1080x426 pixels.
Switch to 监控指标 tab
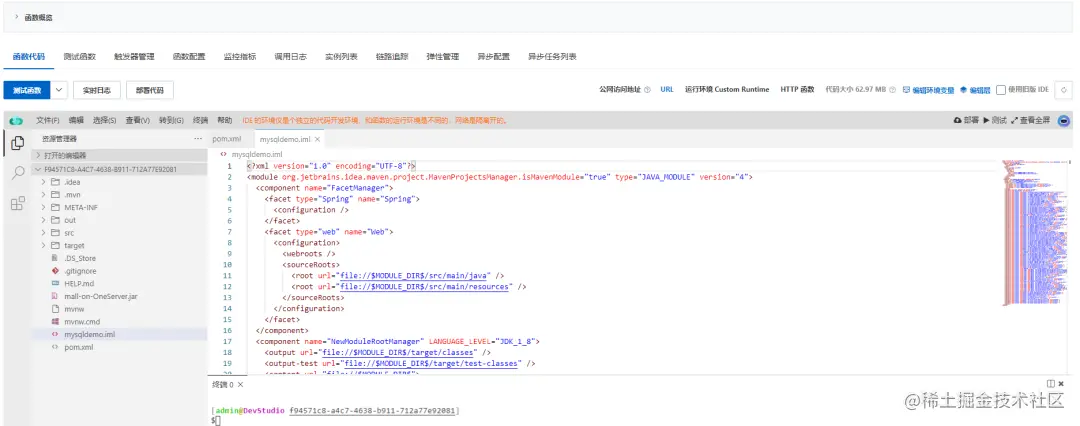click(240, 57)
